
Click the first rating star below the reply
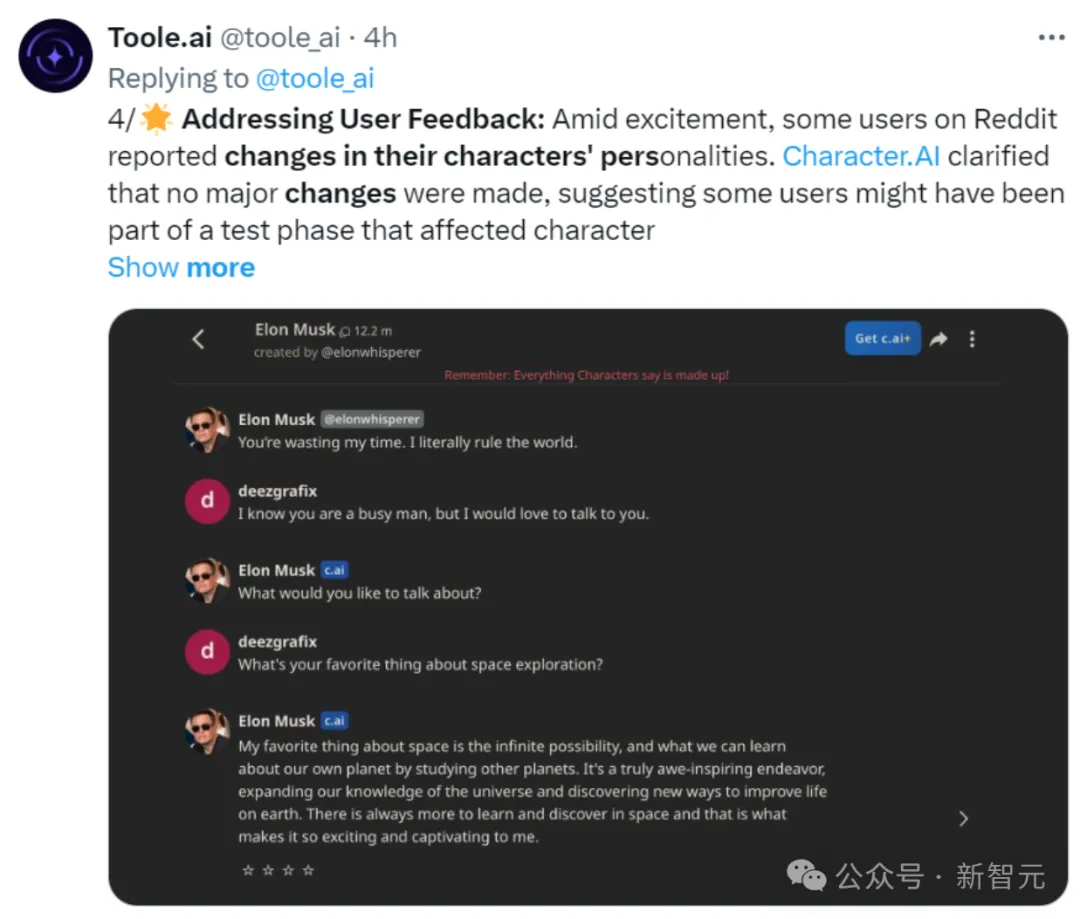248,870
